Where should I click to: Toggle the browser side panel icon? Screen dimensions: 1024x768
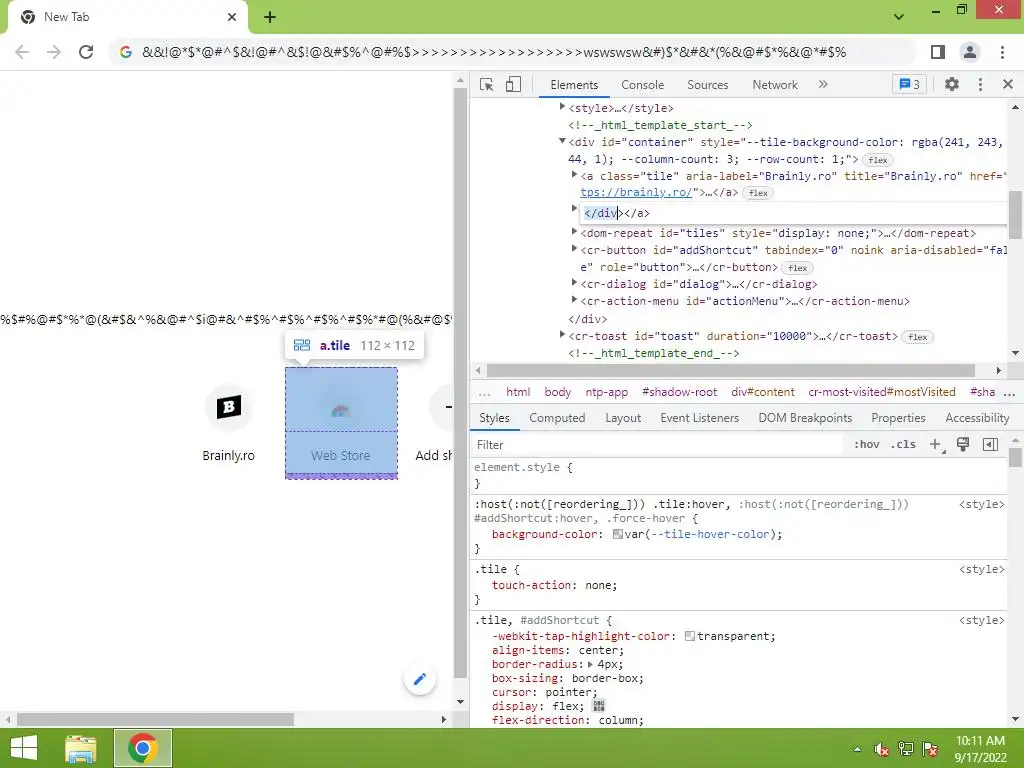[938, 52]
